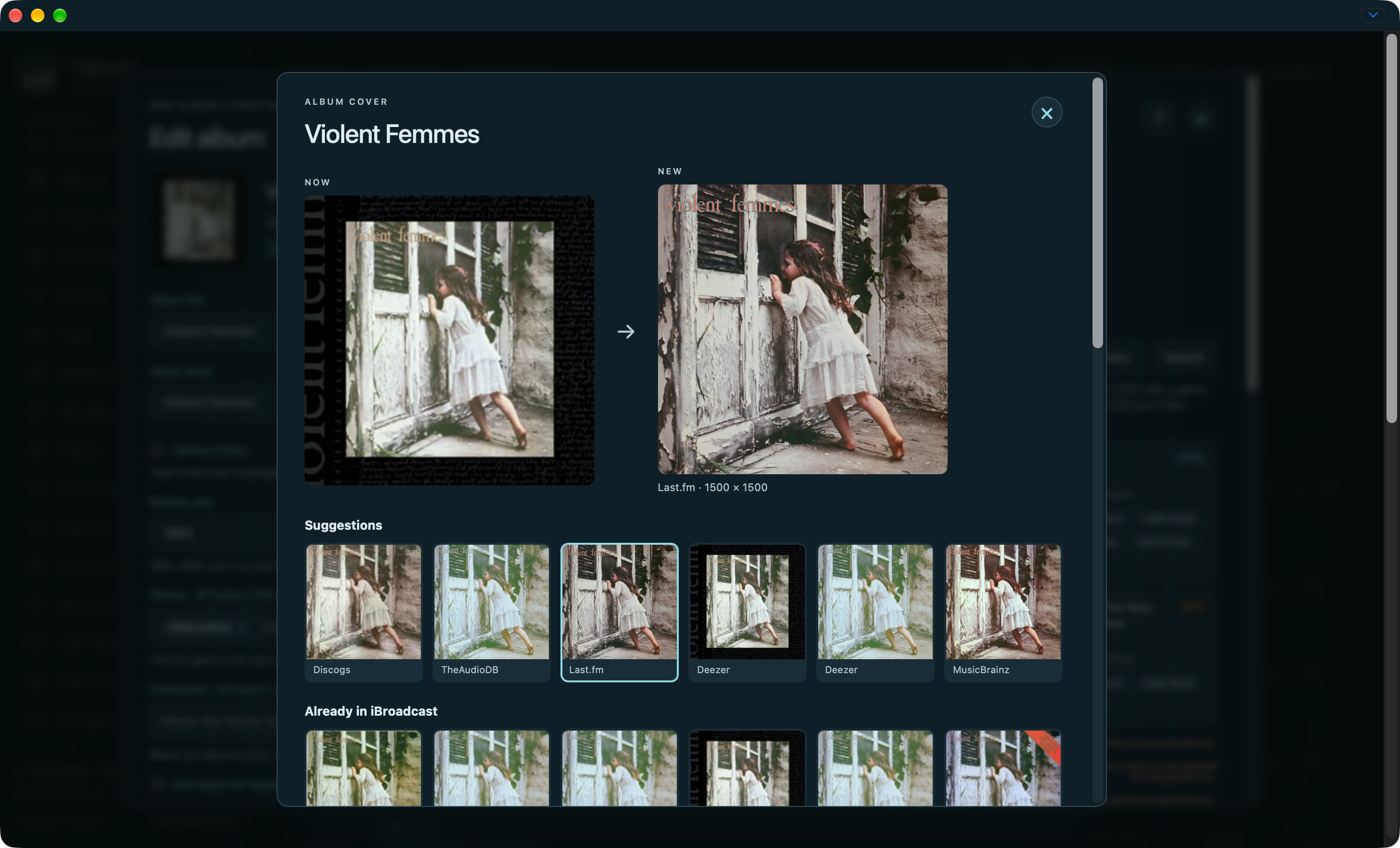Click the current NOW cover image
Viewport: 1400px width, 848px height.
(x=449, y=340)
